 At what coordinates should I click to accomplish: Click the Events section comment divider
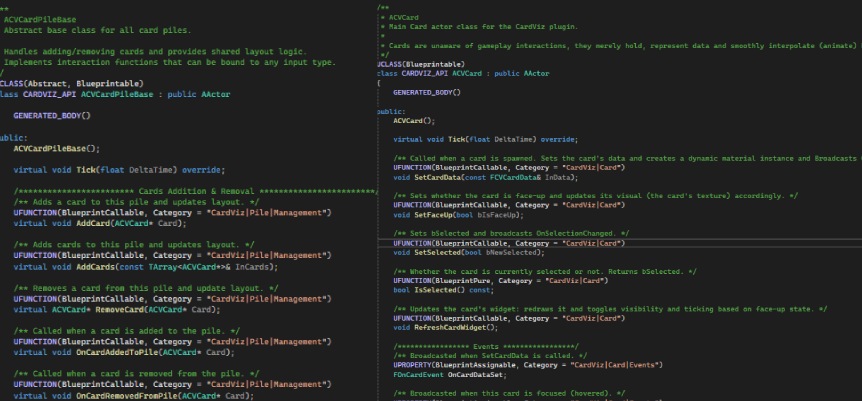coord(485,347)
